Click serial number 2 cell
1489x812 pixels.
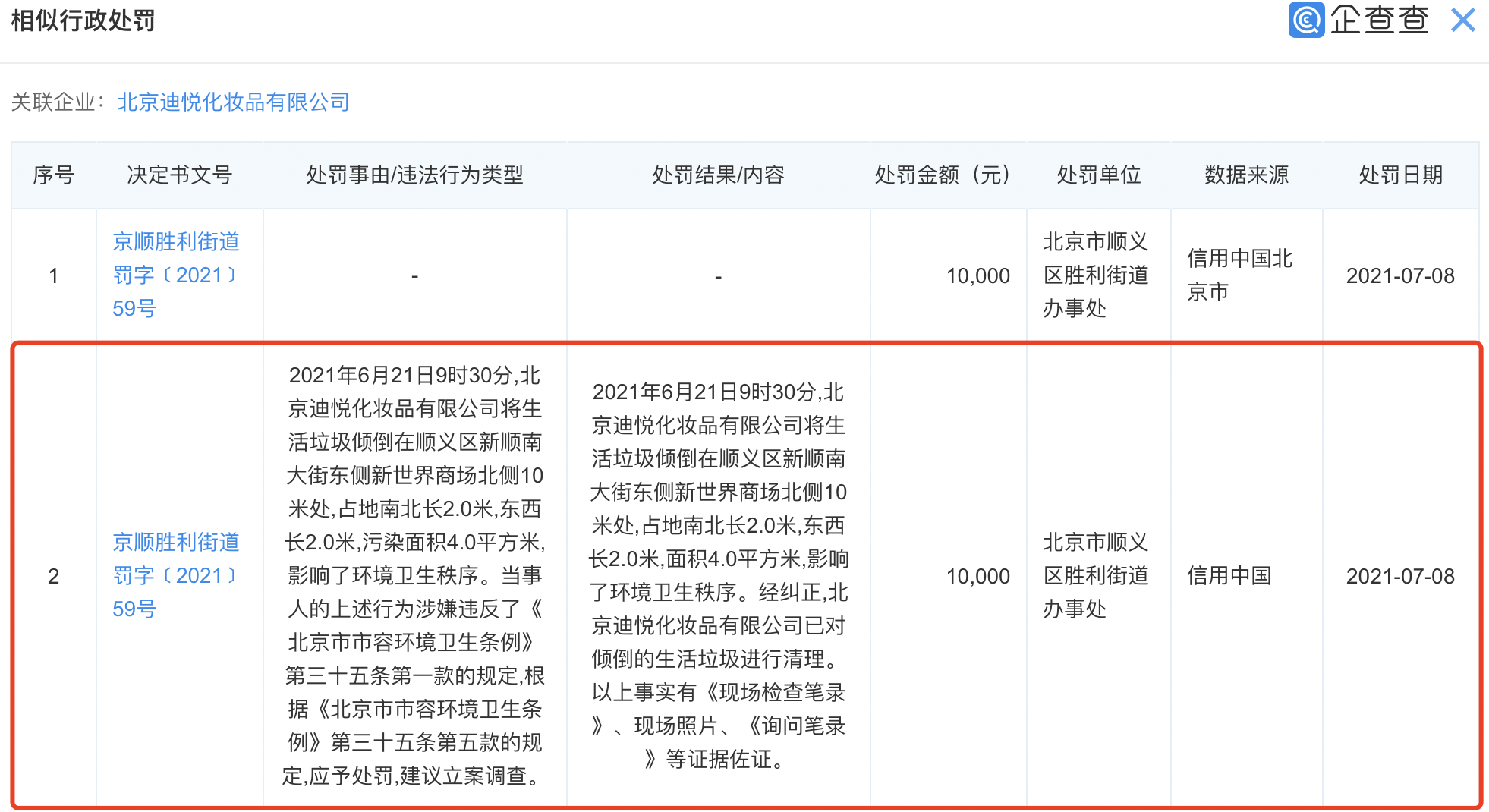53,576
